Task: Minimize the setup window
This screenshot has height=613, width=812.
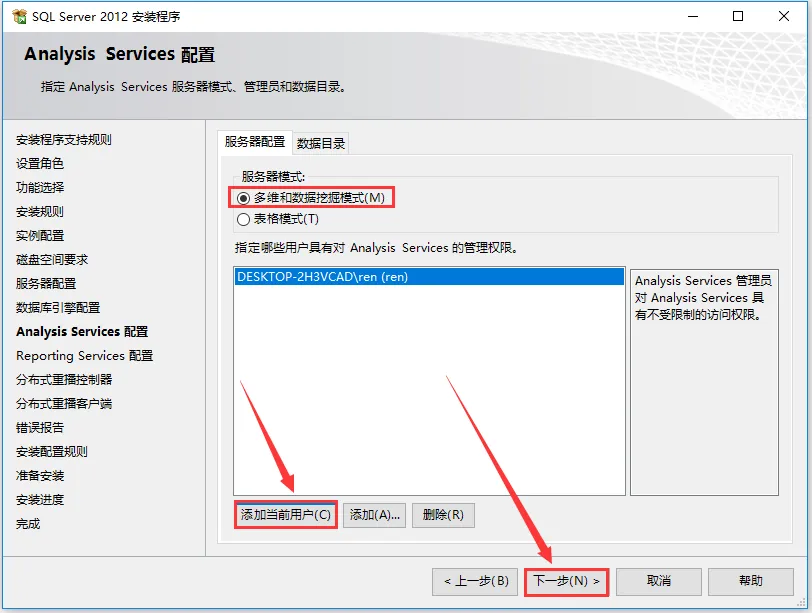Action: point(693,16)
